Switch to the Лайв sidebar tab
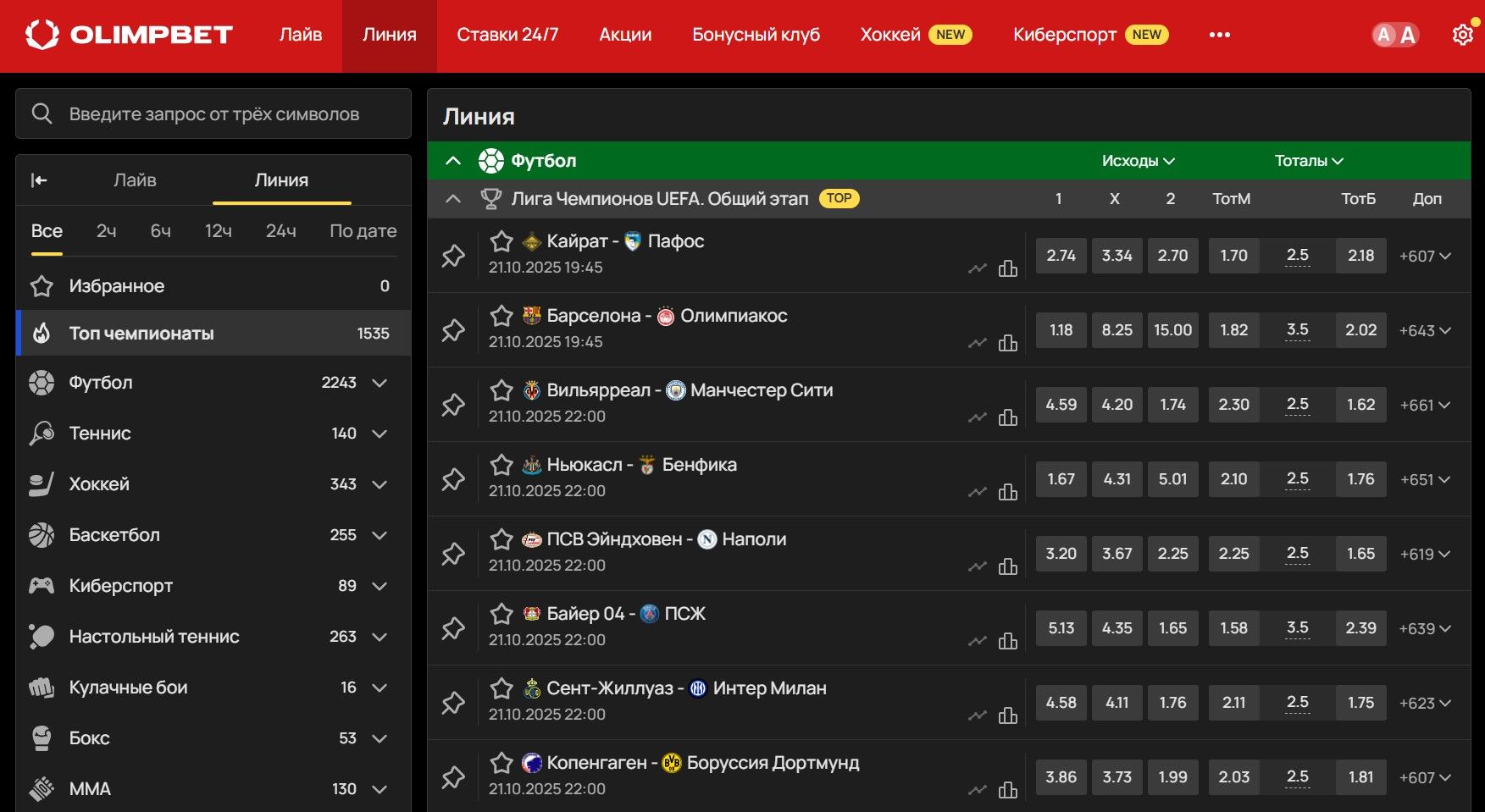This screenshot has width=1485, height=812. tap(135, 180)
